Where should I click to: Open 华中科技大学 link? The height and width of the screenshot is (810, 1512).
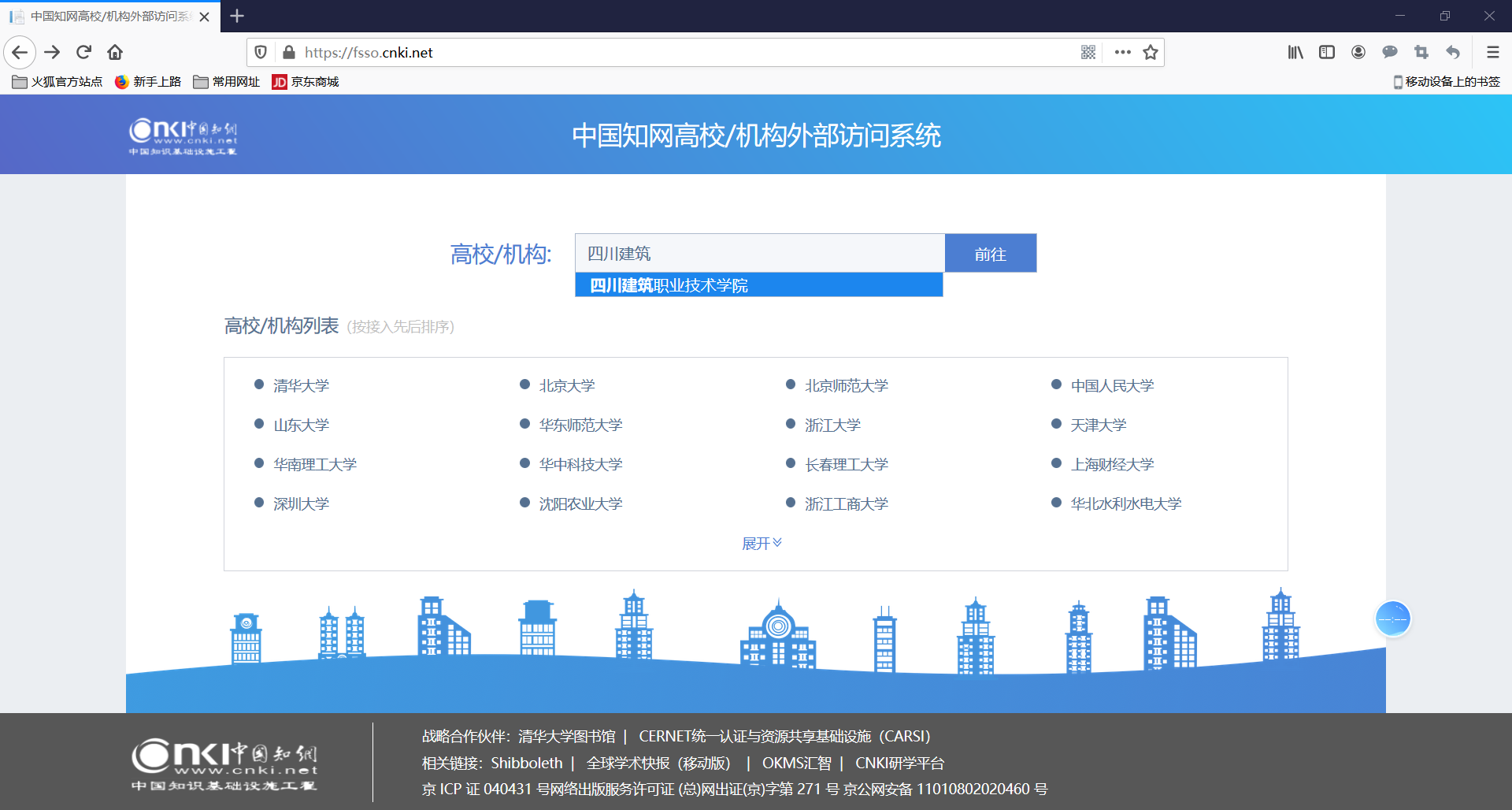click(580, 464)
